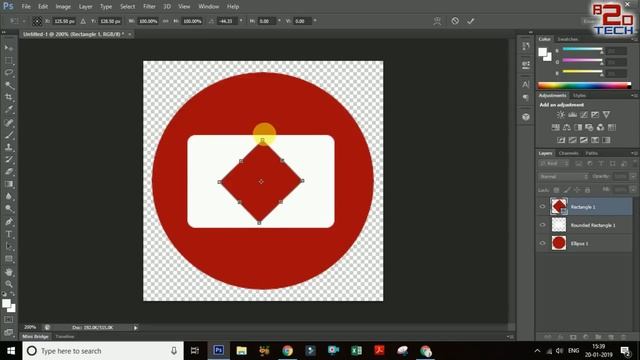
Task: Open the Layer menu
Action: coord(85,7)
